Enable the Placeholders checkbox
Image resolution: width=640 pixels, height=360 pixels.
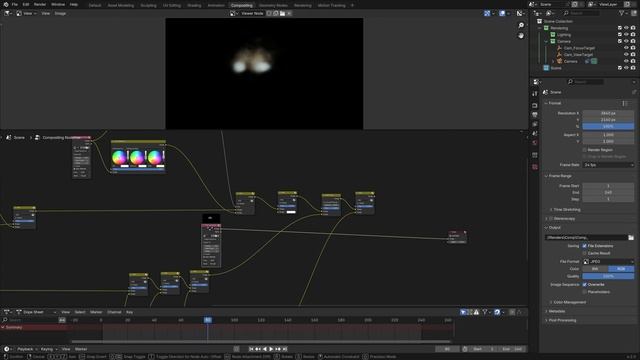[584, 292]
